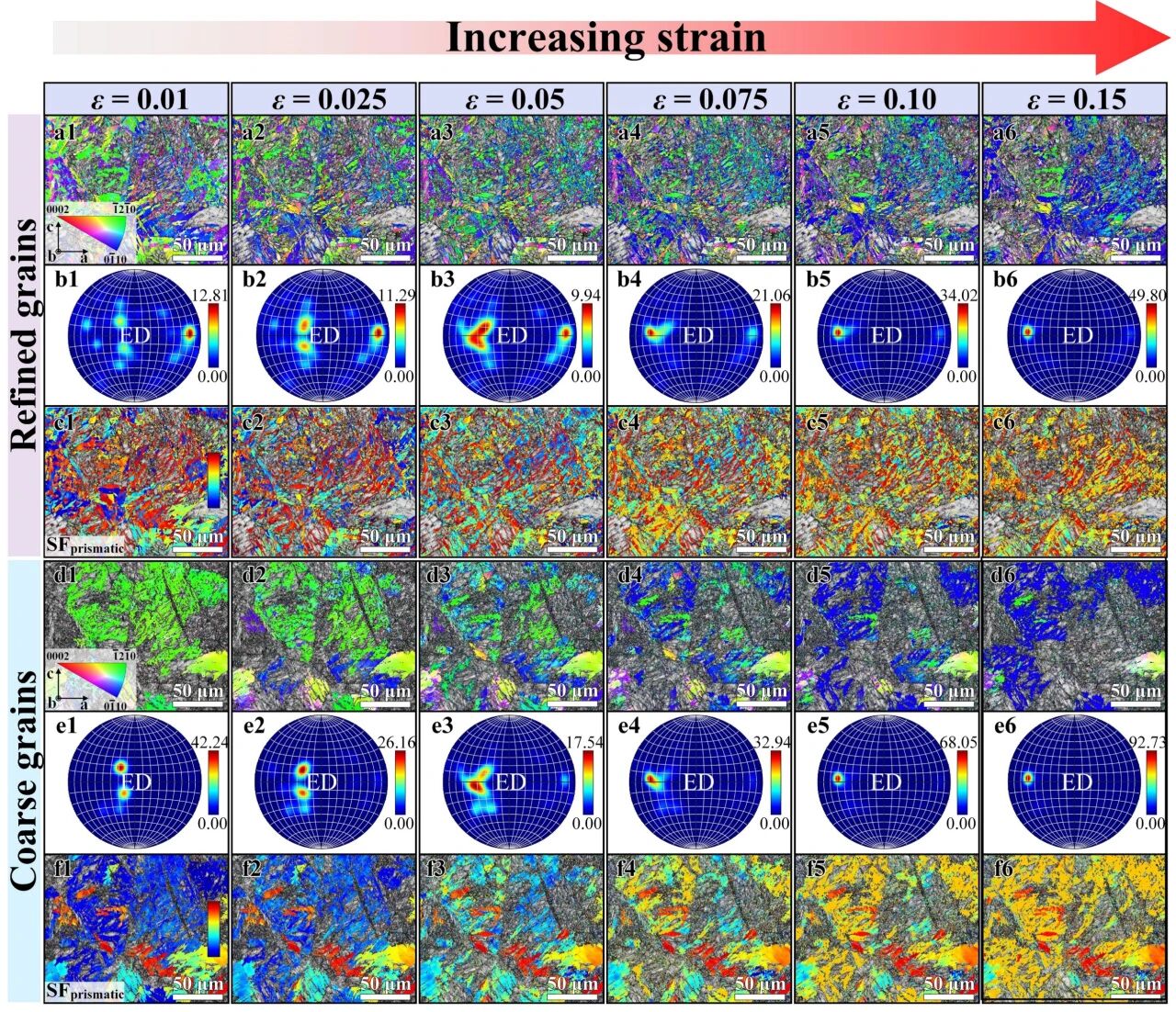
Task: Click the color bar next to pole figure b3
Action: [x=590, y=335]
